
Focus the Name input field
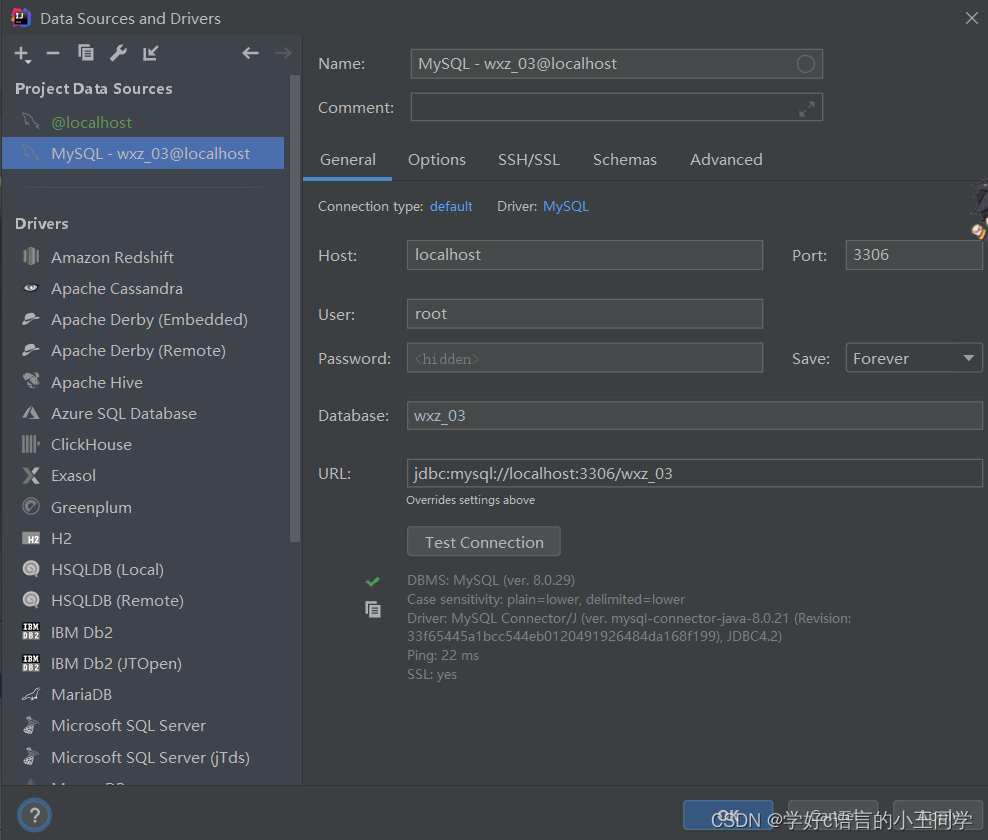click(616, 64)
